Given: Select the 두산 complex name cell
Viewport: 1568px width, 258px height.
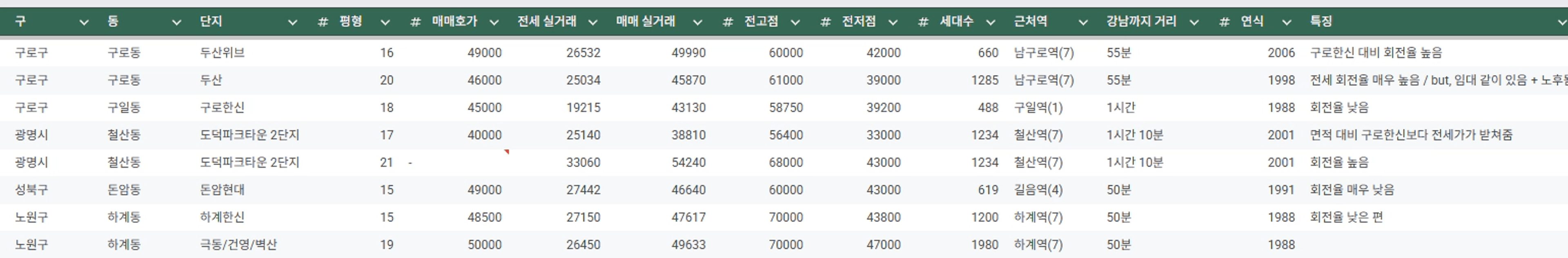Looking at the screenshot, I should [211, 80].
